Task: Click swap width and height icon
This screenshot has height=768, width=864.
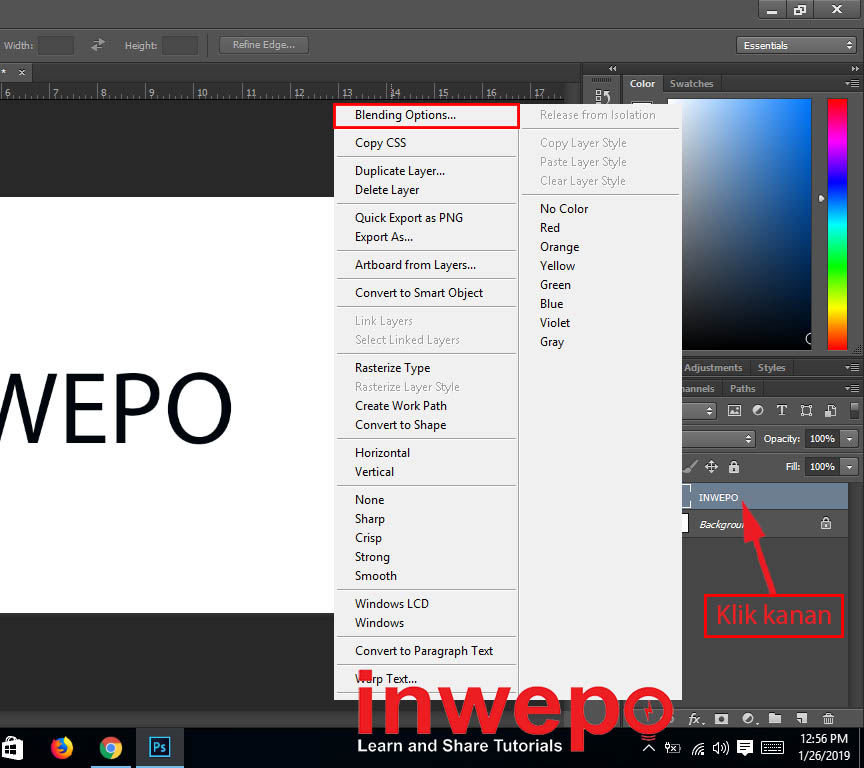Action: point(98,45)
